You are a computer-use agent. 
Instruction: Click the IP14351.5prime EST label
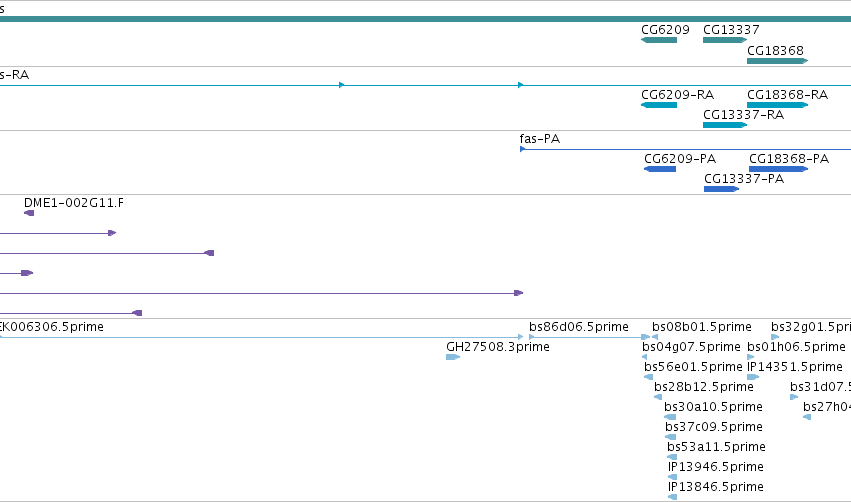coord(795,367)
